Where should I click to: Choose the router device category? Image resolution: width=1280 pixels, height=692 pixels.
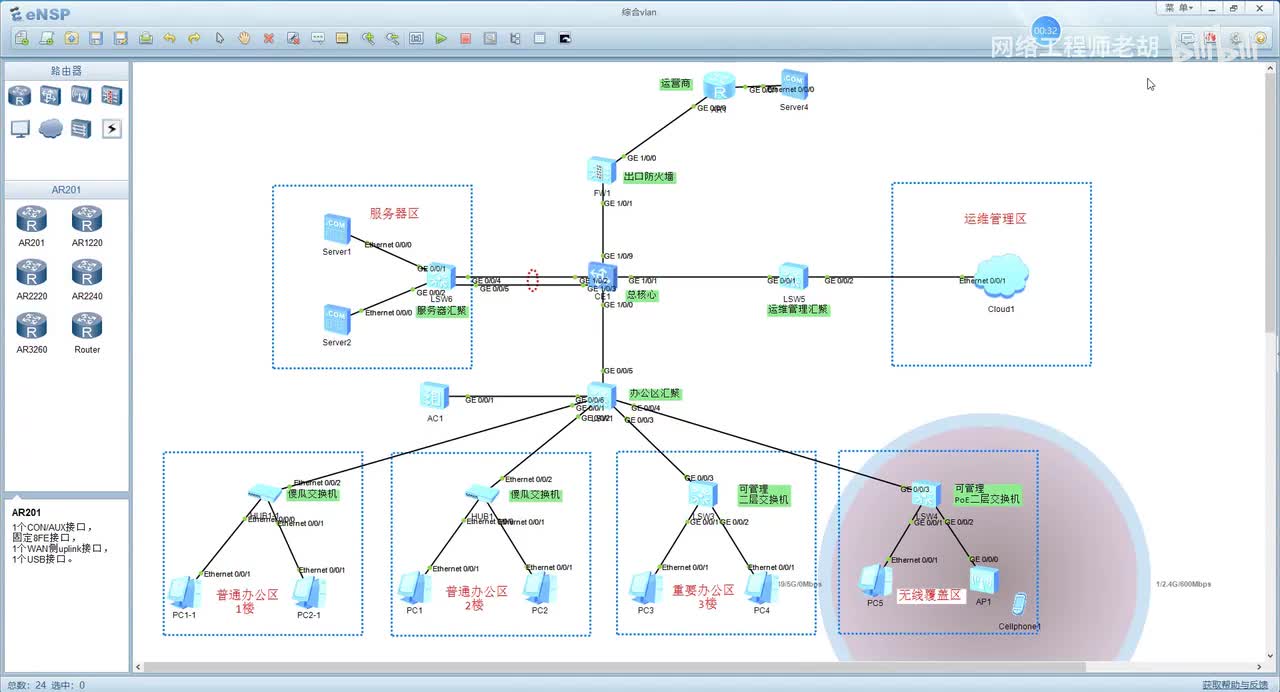pos(20,96)
